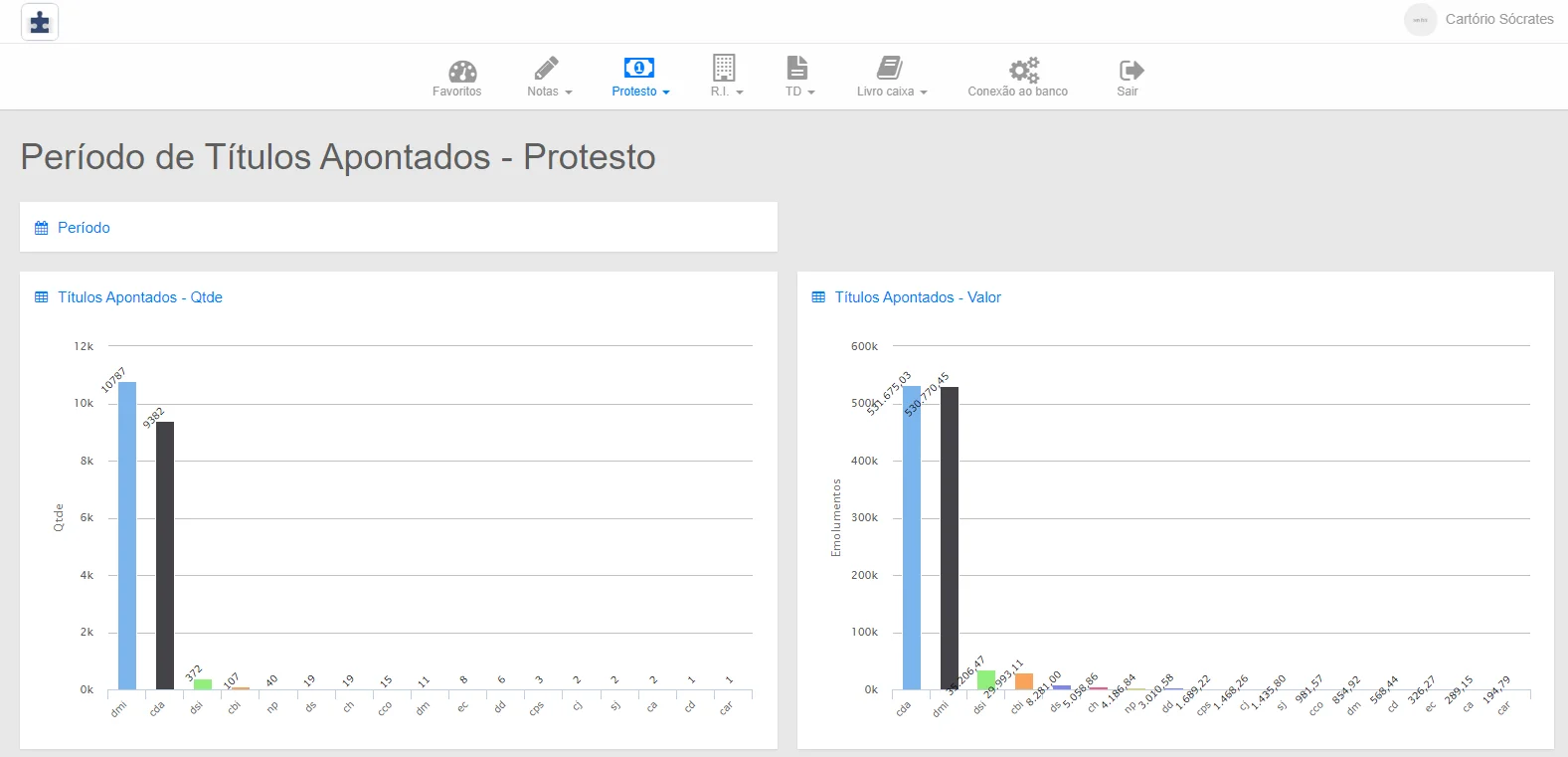Expand the TD dropdown menu
This screenshot has height=757, width=1568.
click(811, 93)
